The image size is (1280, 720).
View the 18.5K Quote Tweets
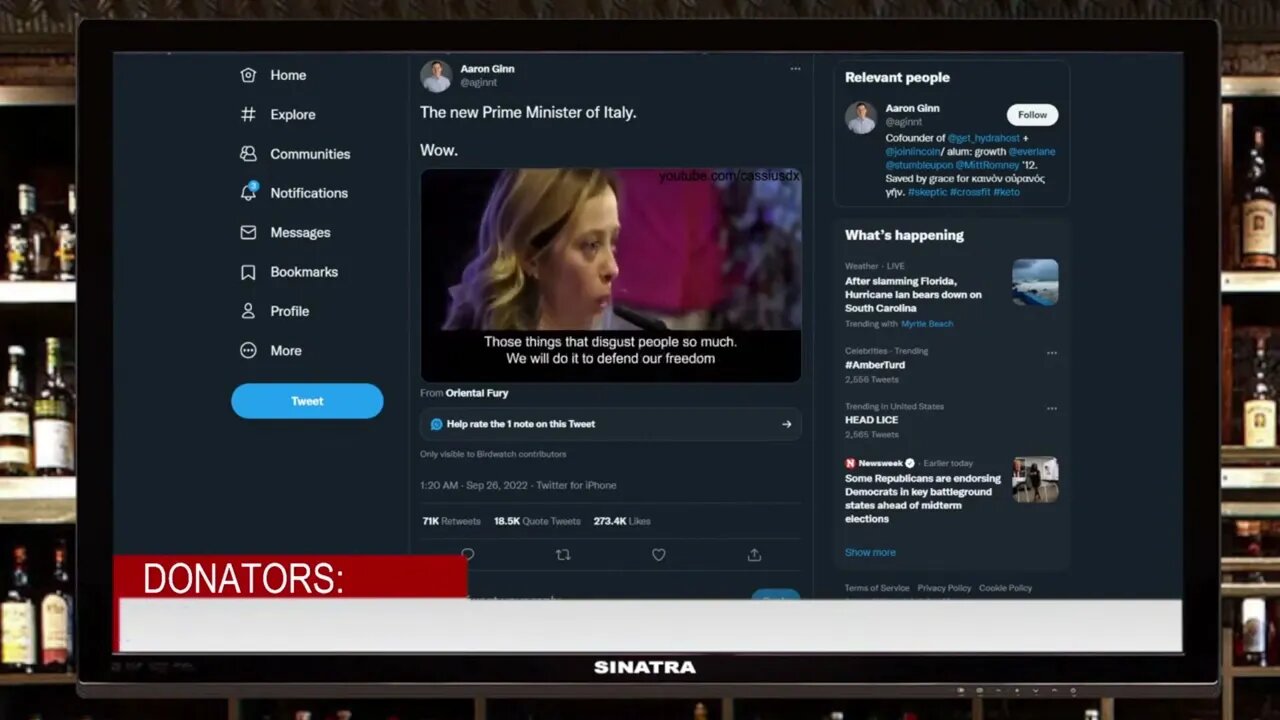pyautogui.click(x=537, y=521)
